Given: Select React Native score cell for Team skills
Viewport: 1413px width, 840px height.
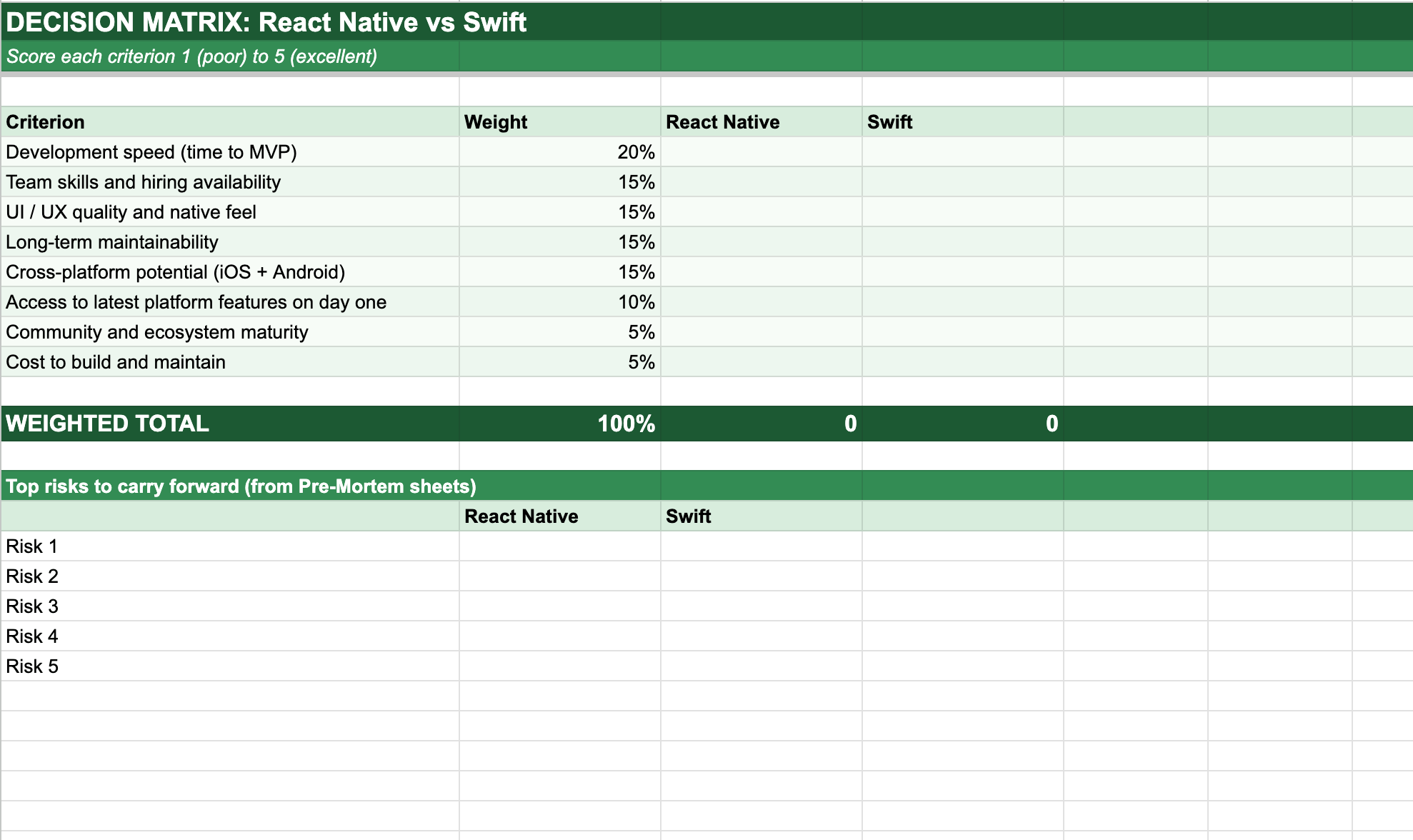Looking at the screenshot, I should (x=762, y=182).
